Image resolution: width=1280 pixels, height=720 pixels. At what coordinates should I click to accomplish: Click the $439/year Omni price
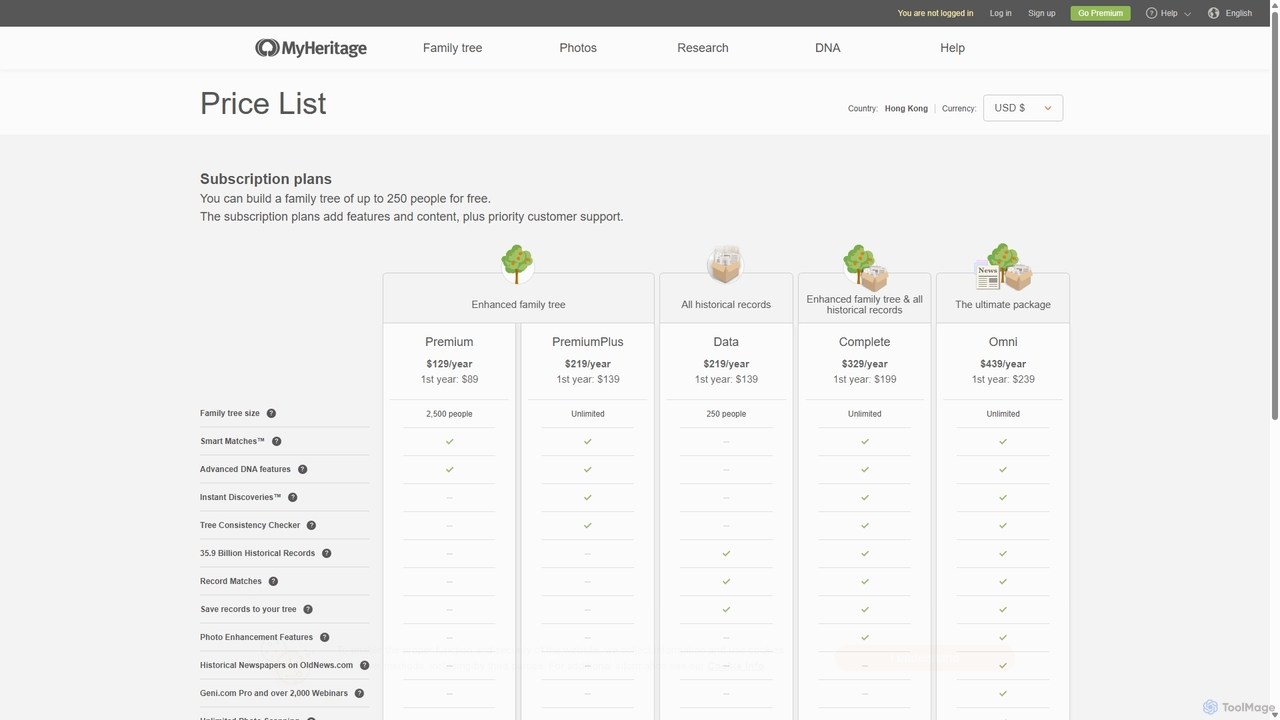click(x=1003, y=364)
